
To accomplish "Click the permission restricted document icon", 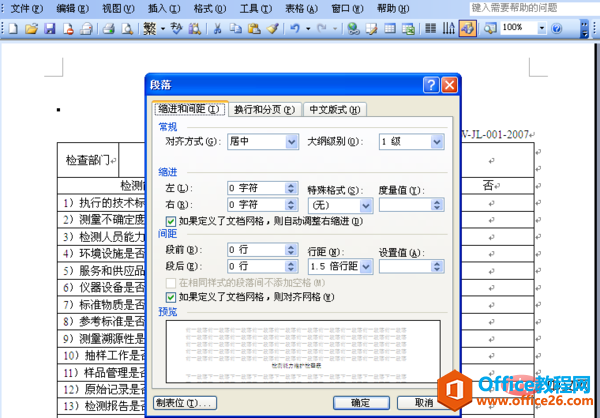I will pos(68,29).
